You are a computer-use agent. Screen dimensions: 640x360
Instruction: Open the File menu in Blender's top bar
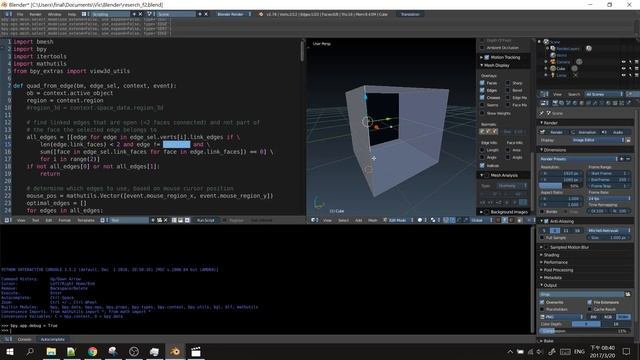(20, 14)
